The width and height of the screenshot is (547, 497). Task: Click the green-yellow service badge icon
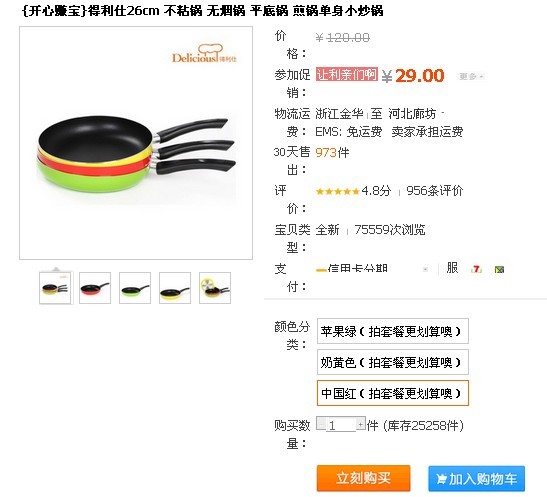(499, 269)
